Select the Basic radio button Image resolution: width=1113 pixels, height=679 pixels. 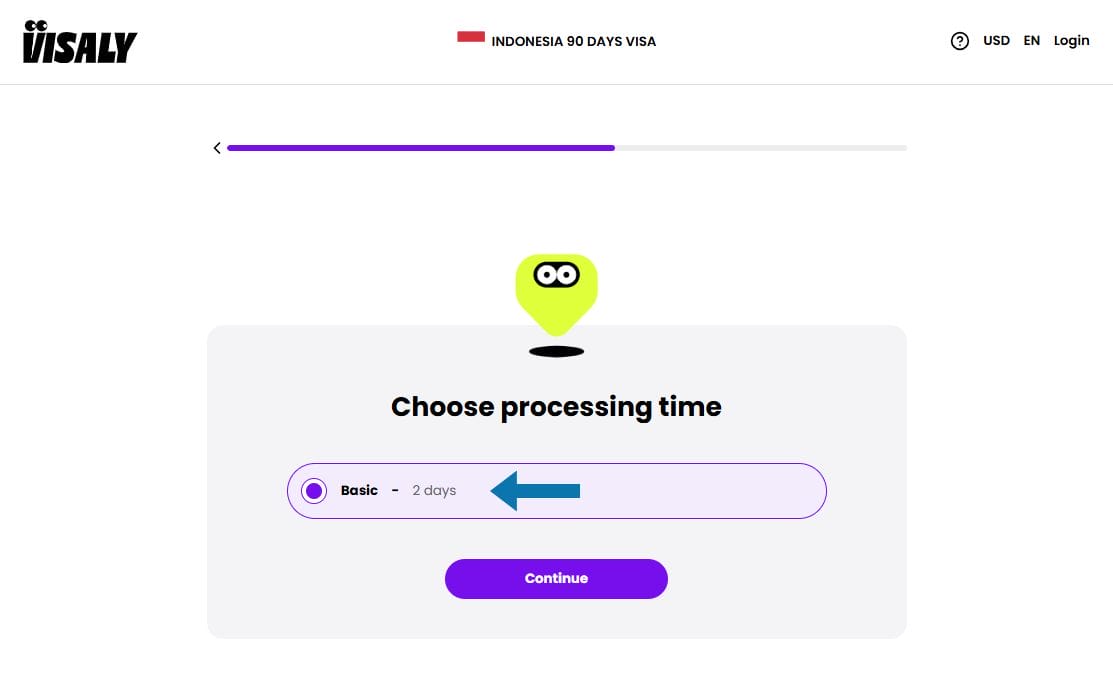314,491
